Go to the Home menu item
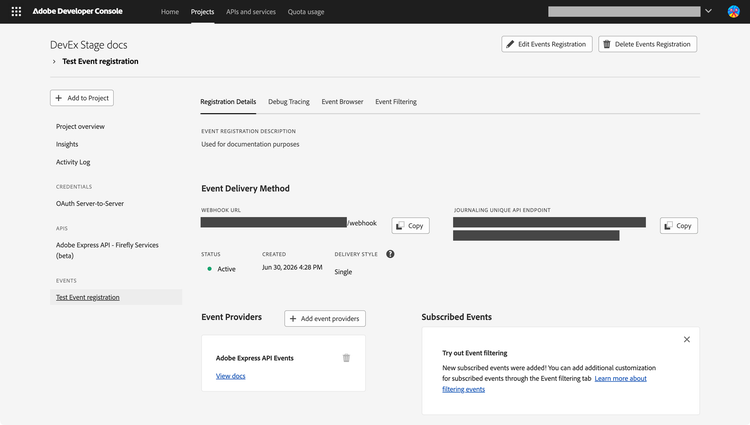The width and height of the screenshot is (750, 425). pos(170,11)
